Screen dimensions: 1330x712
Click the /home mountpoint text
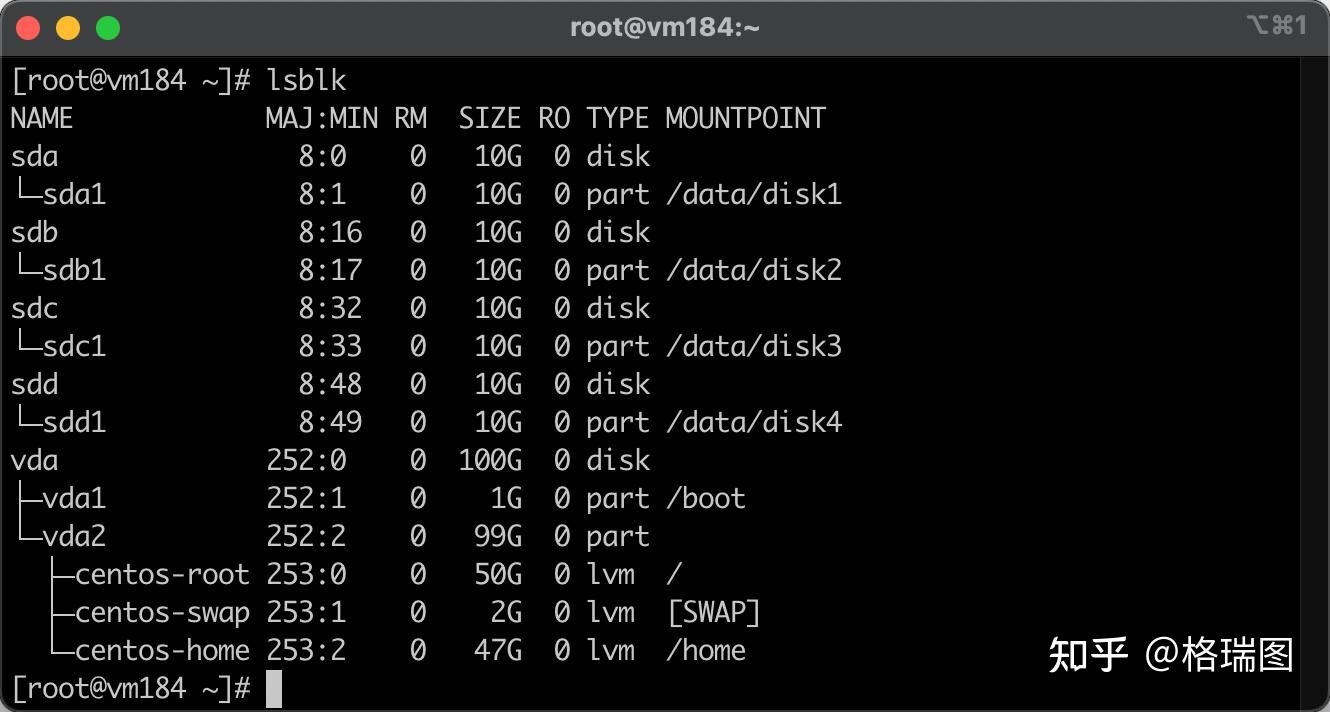(706, 650)
